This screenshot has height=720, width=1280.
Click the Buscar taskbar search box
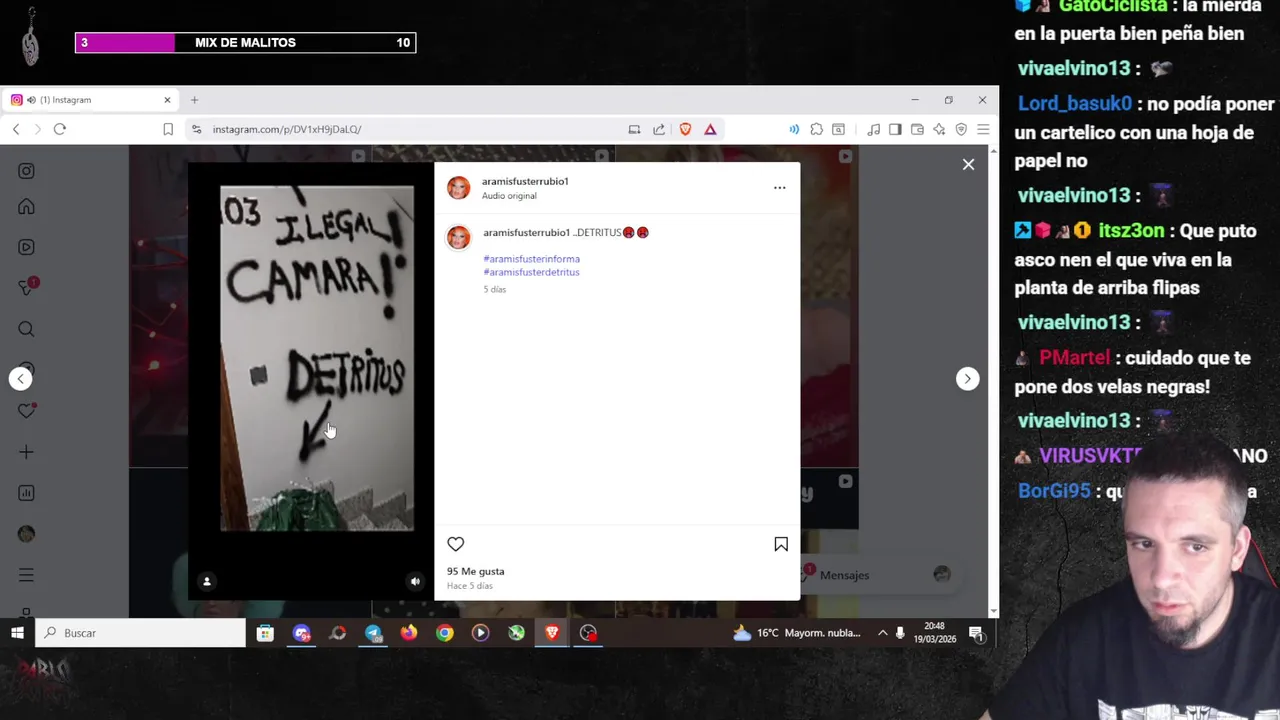point(140,633)
